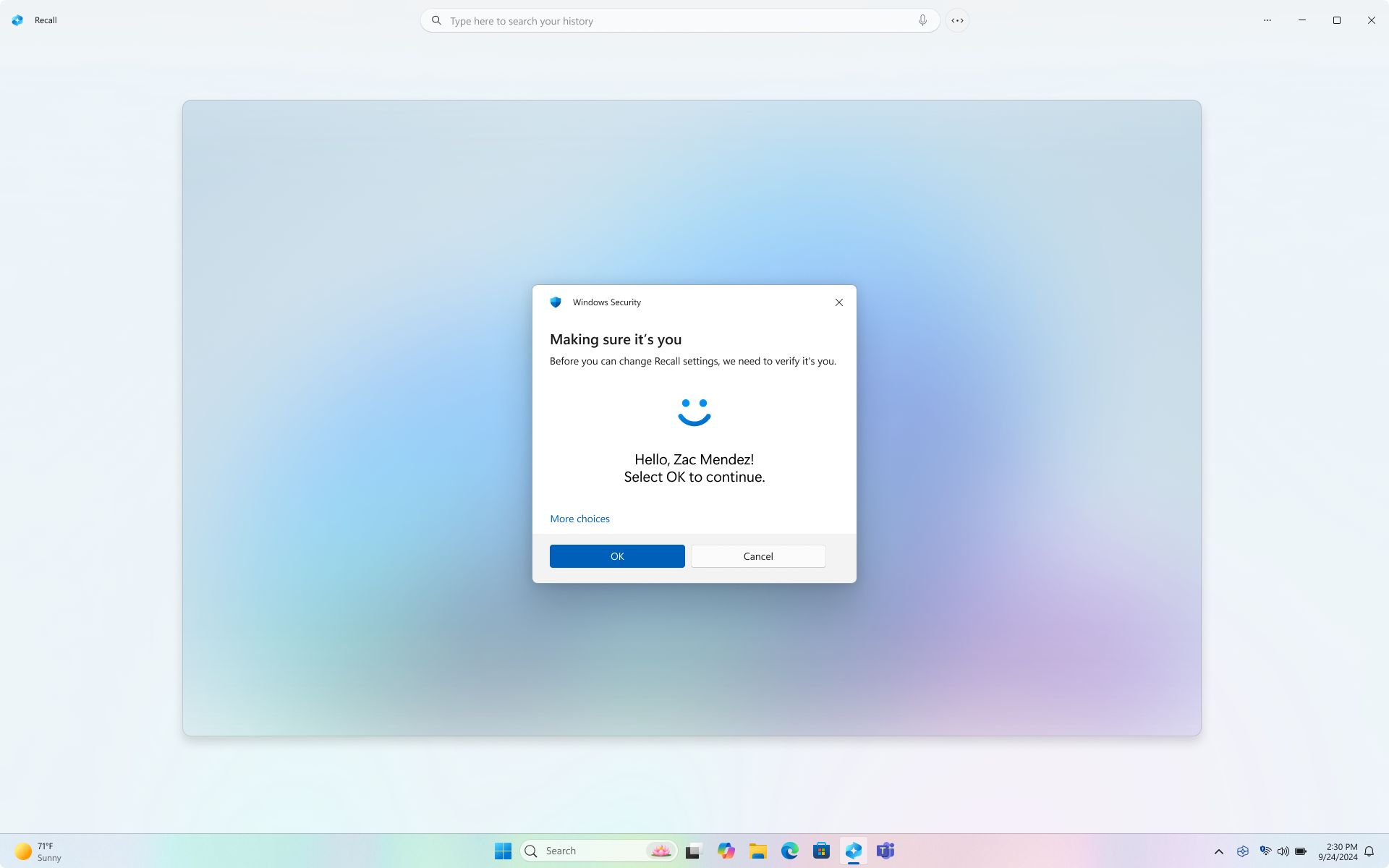Screen dimensions: 1389x868
Task: Toggle the battery status indicator
Action: [1300, 851]
